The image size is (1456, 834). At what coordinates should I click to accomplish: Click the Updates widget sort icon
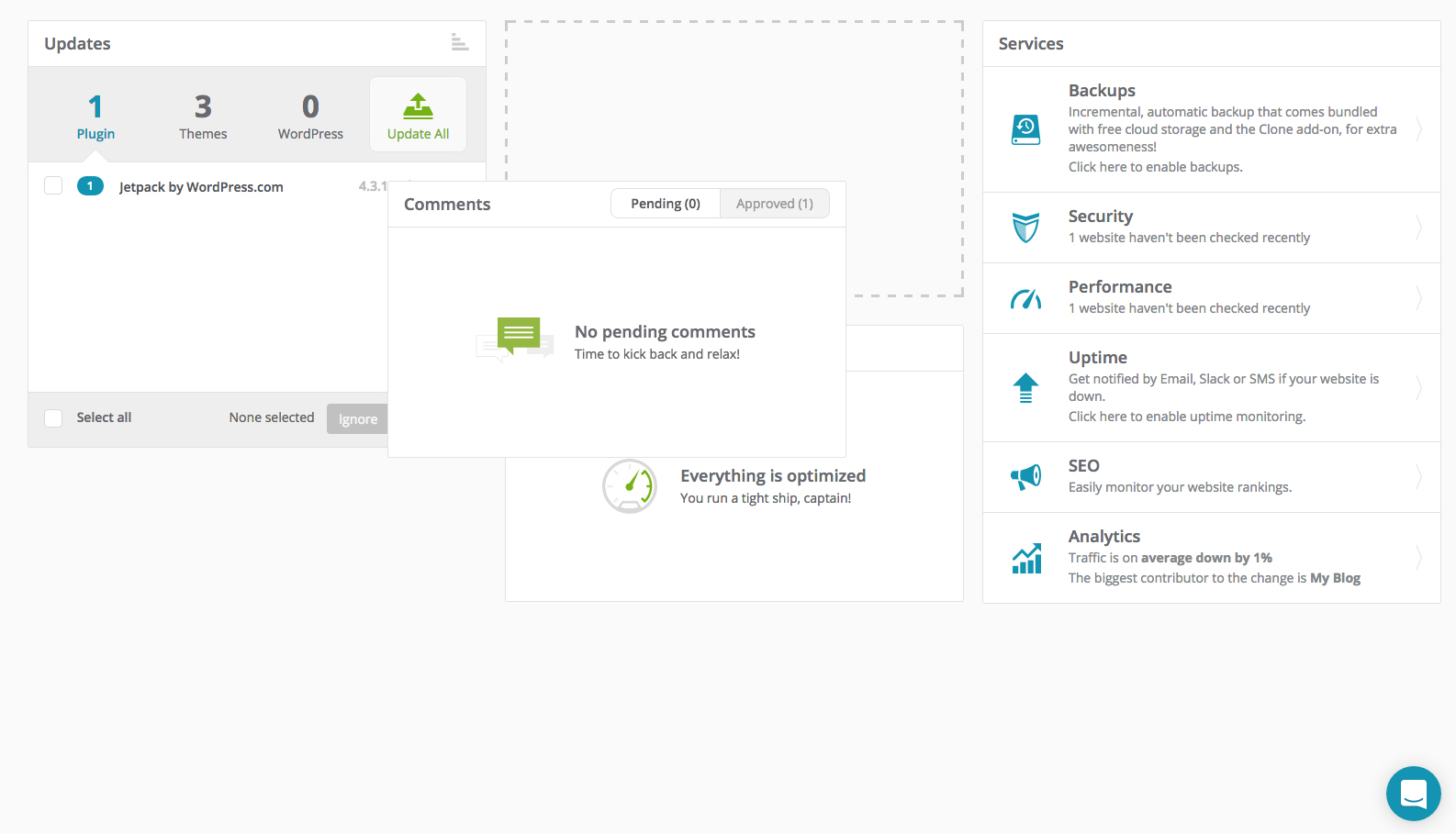point(459,42)
